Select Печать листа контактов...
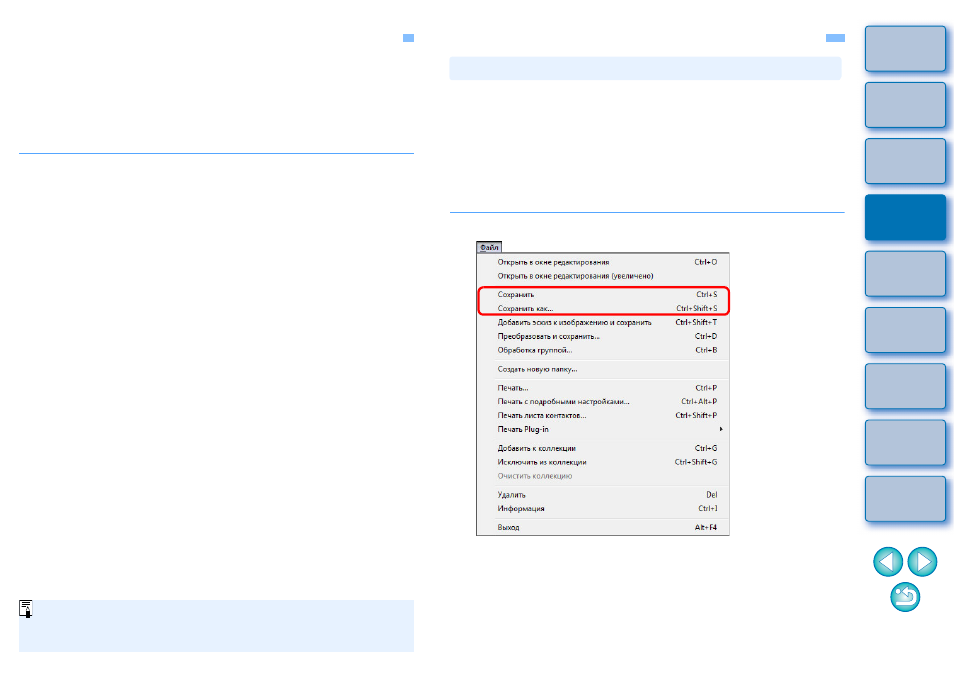This screenshot has height=674, width=954. coord(602,415)
